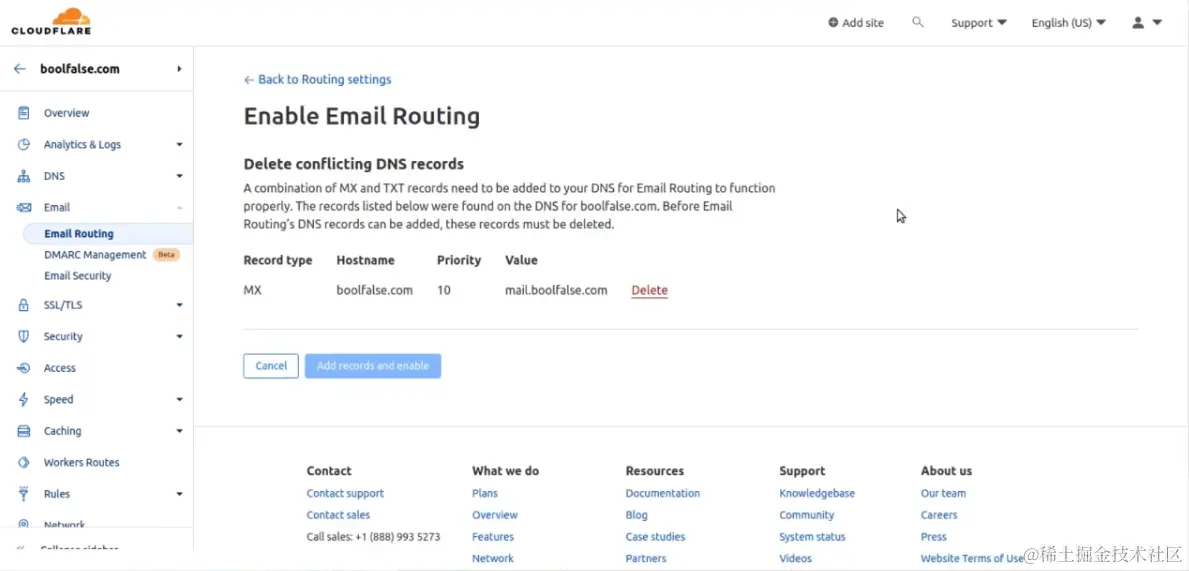The height and width of the screenshot is (571, 1189).
Task: Open the boolfalse.com site switcher arrow
Action: (180, 69)
